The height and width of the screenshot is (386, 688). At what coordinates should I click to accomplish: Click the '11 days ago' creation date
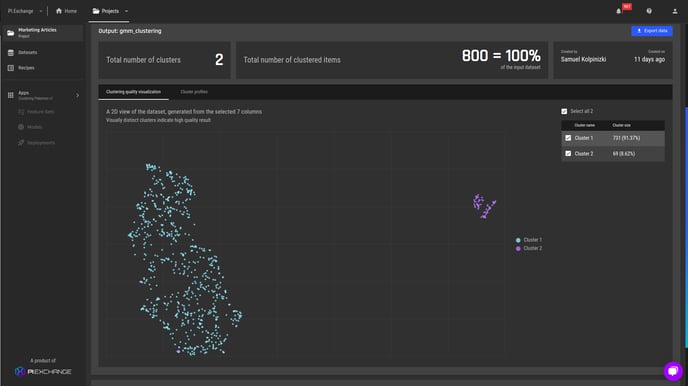(649, 59)
